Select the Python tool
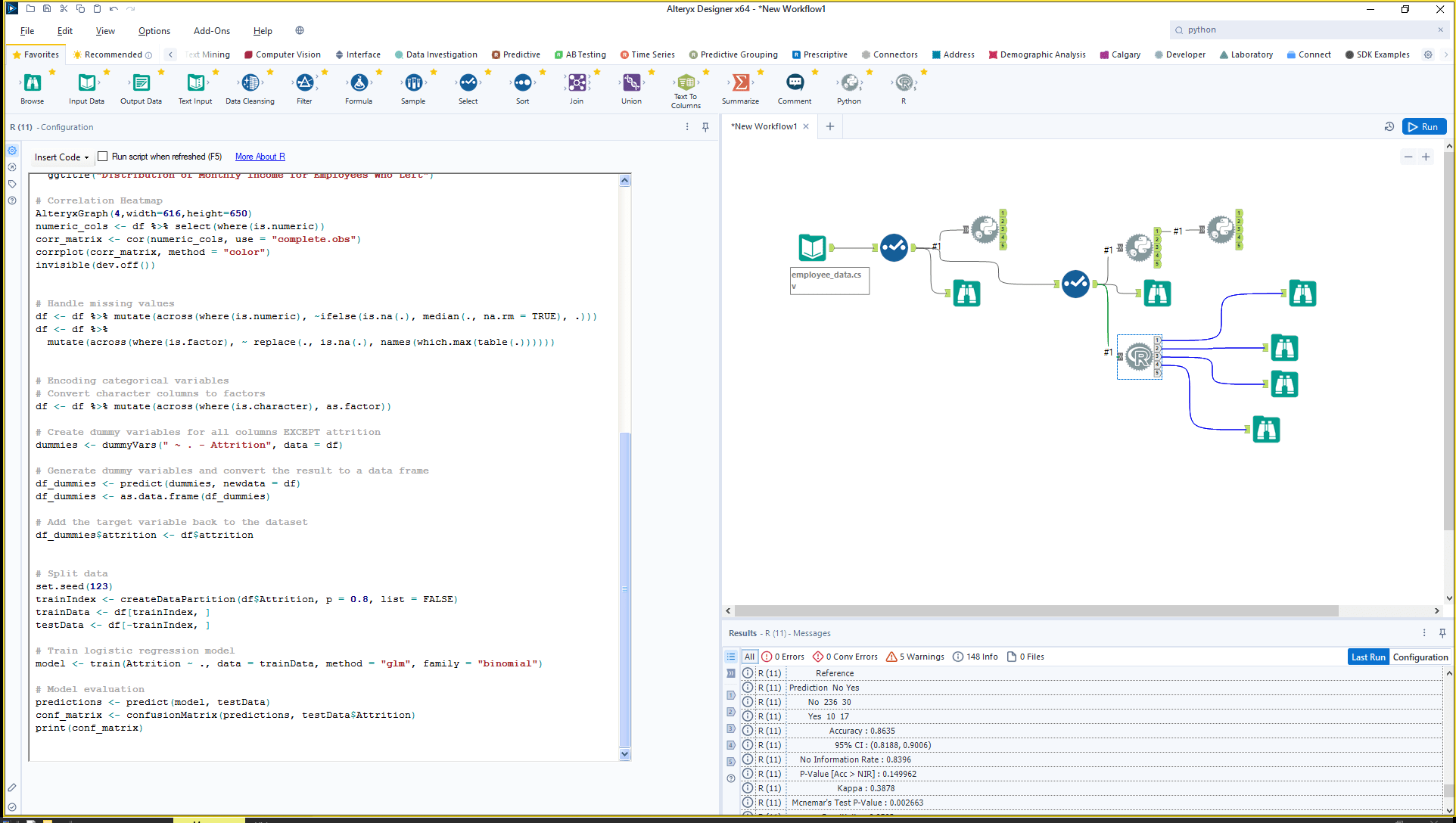The image size is (1456, 823). pos(849,83)
